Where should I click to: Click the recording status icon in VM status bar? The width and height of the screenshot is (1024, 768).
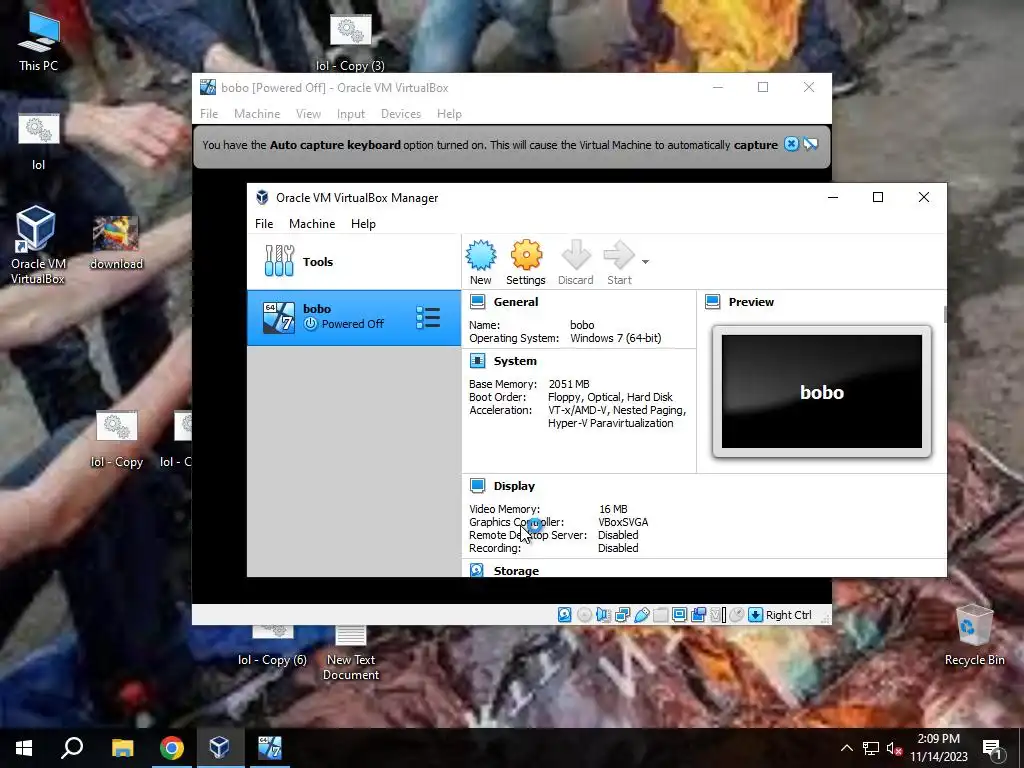click(x=698, y=615)
